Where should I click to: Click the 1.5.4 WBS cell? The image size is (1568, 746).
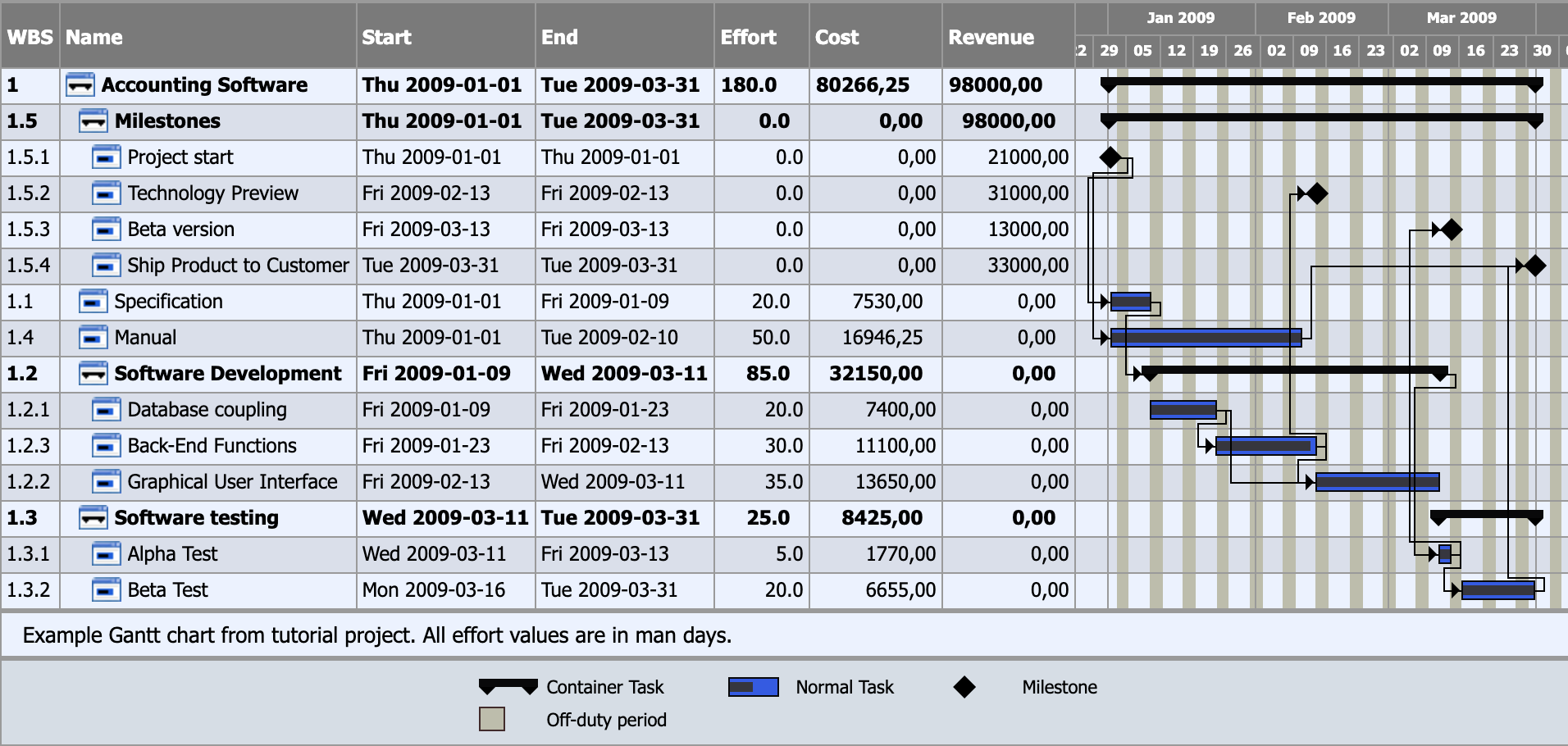(x=30, y=265)
